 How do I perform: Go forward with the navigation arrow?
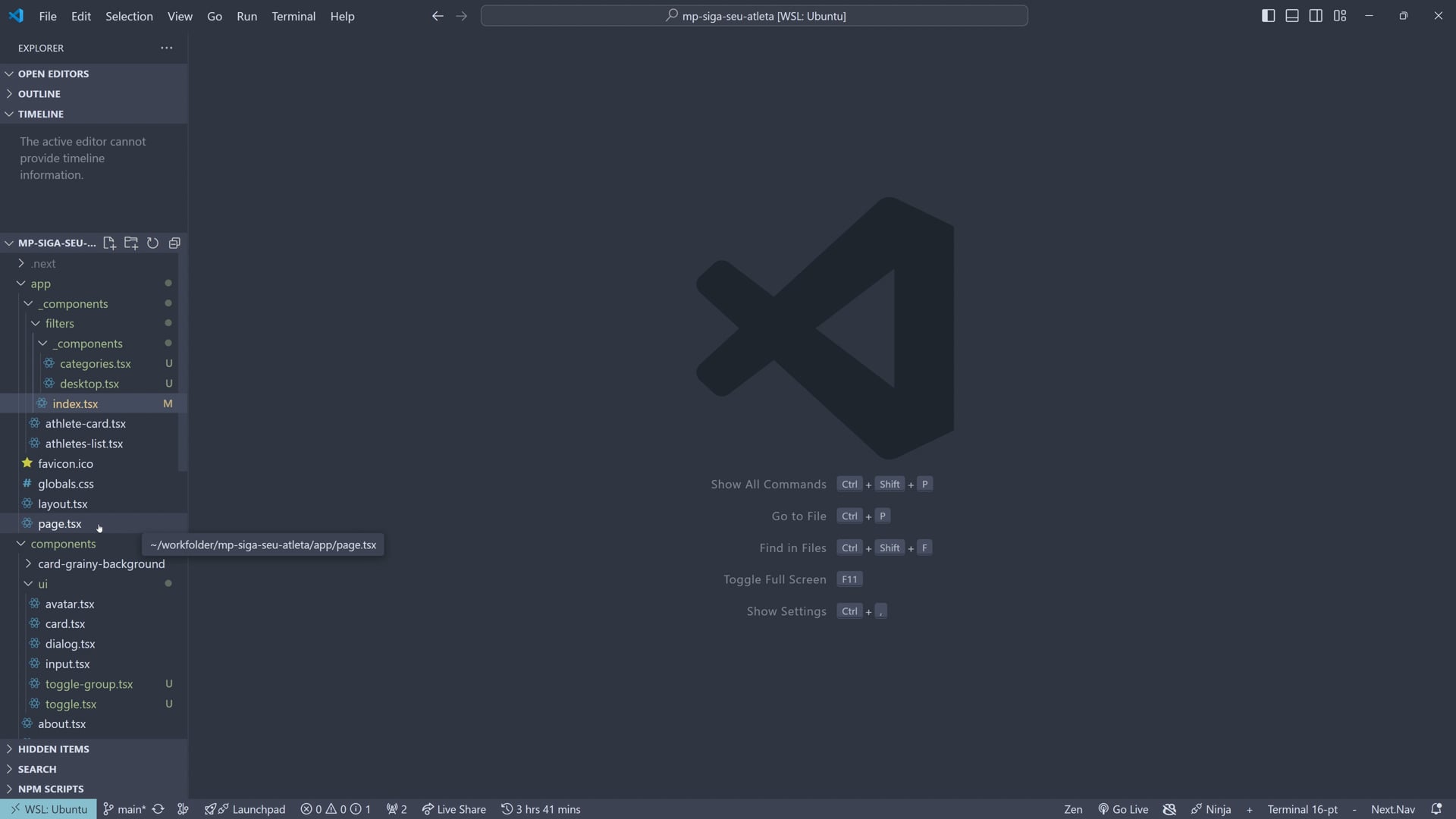[461, 16]
